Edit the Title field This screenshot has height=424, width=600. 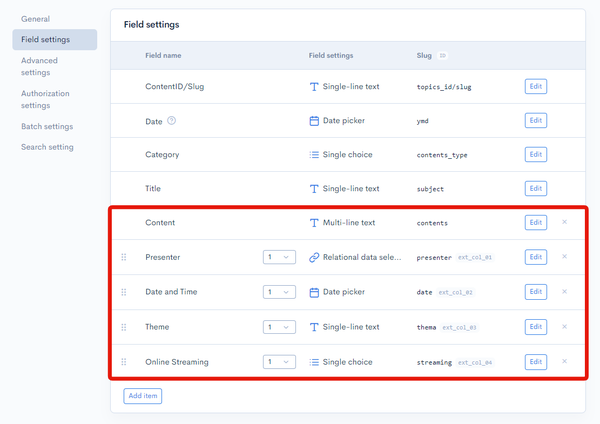click(x=536, y=188)
